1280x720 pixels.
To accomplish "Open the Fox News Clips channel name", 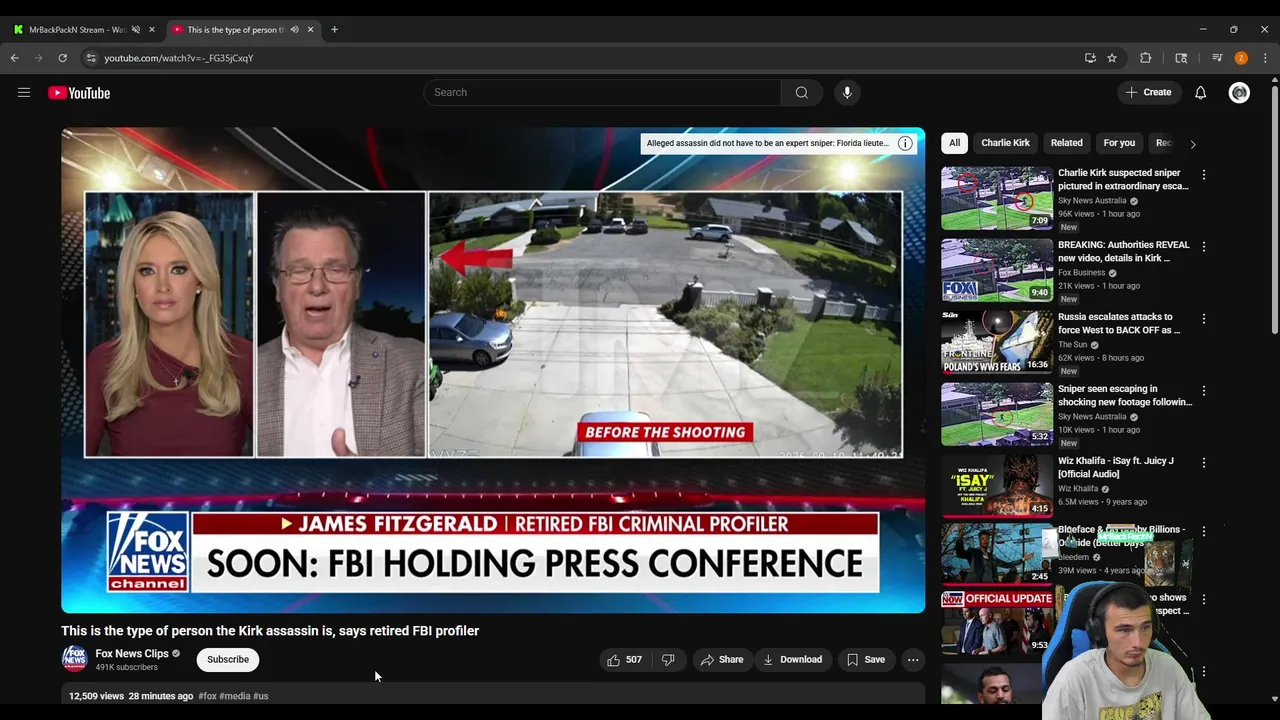I will pos(132,653).
